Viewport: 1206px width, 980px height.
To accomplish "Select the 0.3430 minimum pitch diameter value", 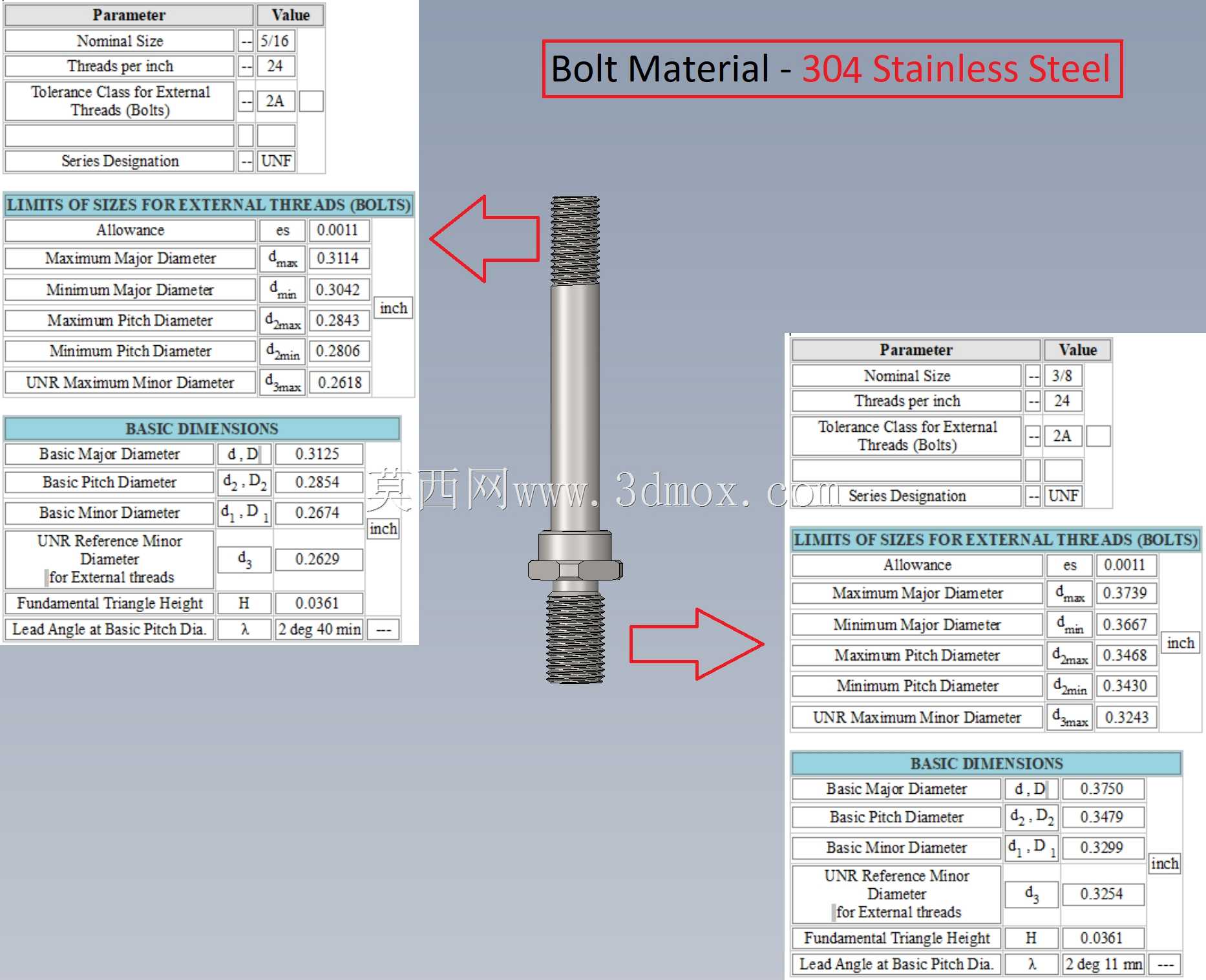I will point(1125,686).
